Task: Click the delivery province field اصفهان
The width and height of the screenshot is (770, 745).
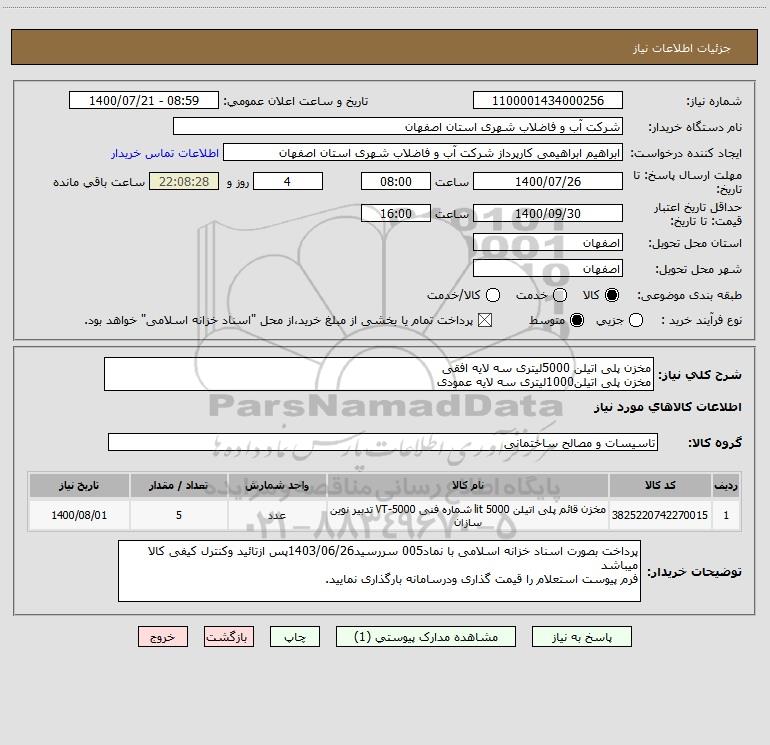Action: point(548,243)
